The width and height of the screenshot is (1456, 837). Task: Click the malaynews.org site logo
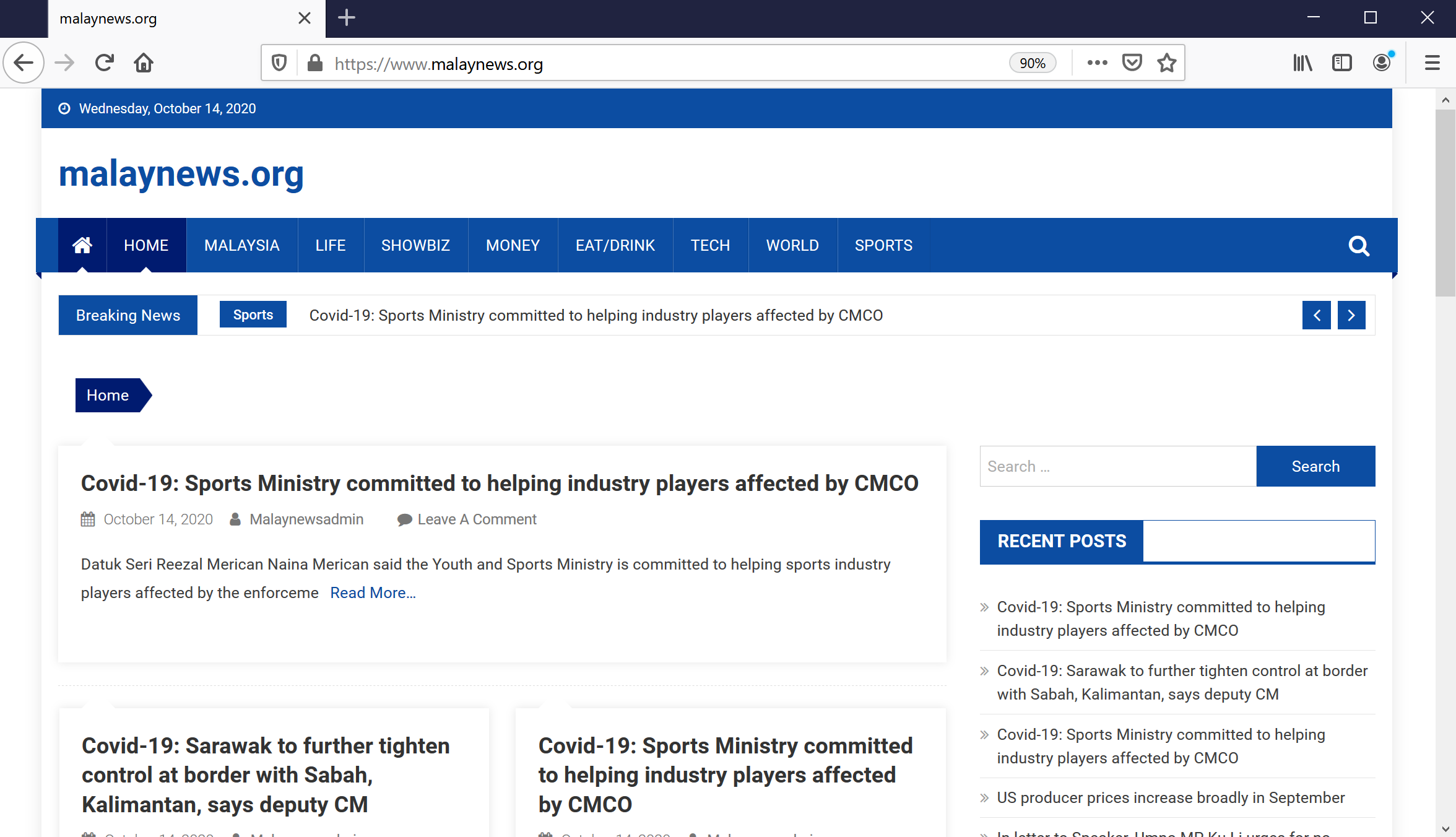click(181, 173)
